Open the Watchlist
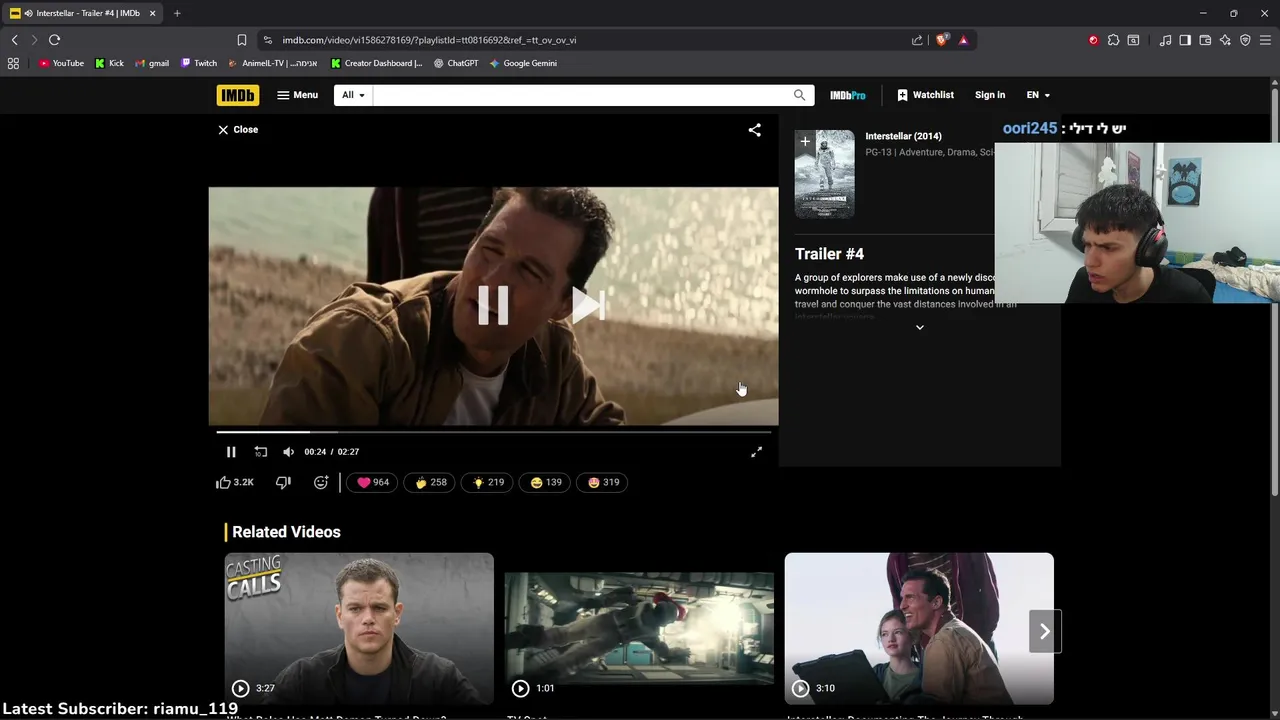 (x=925, y=95)
